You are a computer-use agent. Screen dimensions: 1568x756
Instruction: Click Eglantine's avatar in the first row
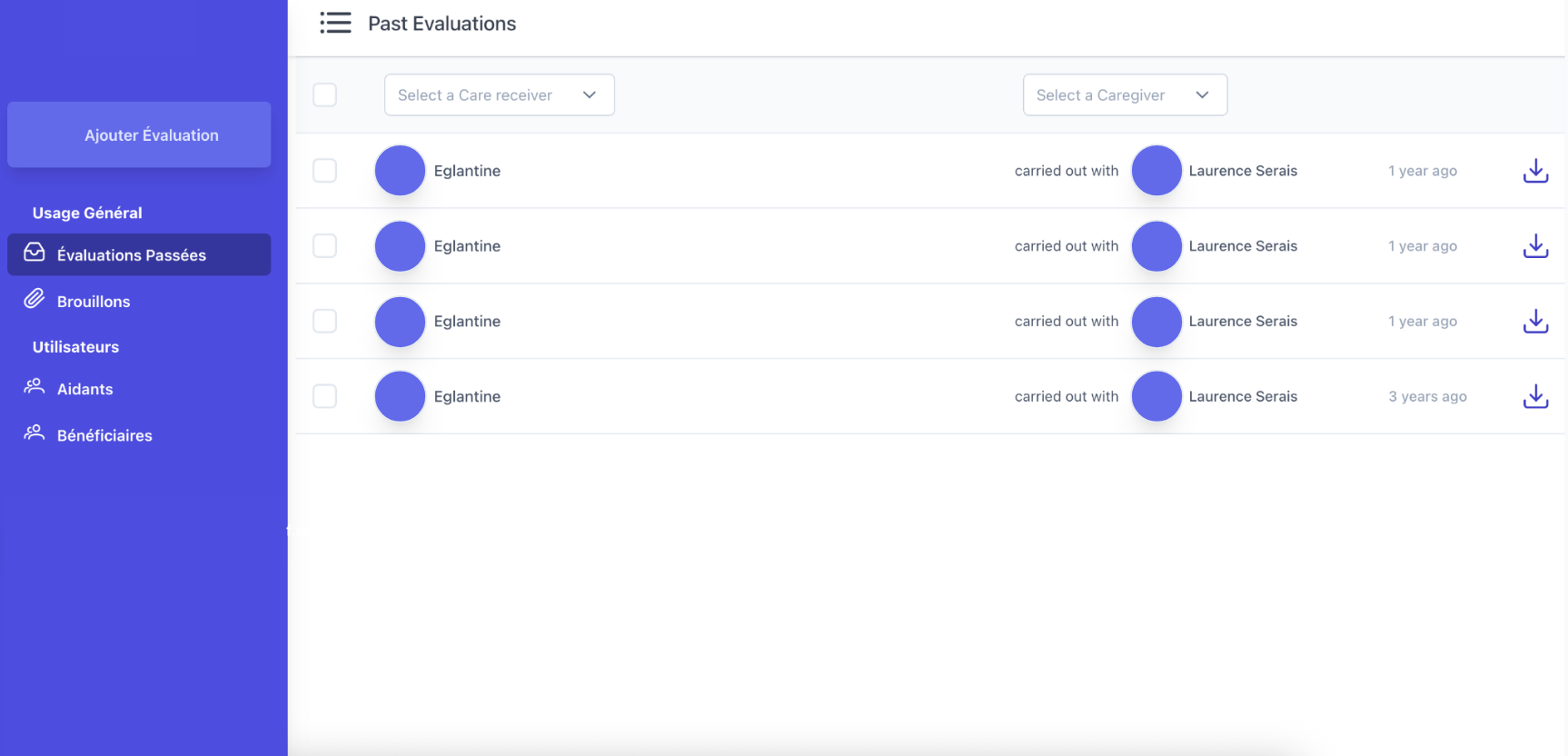[400, 171]
